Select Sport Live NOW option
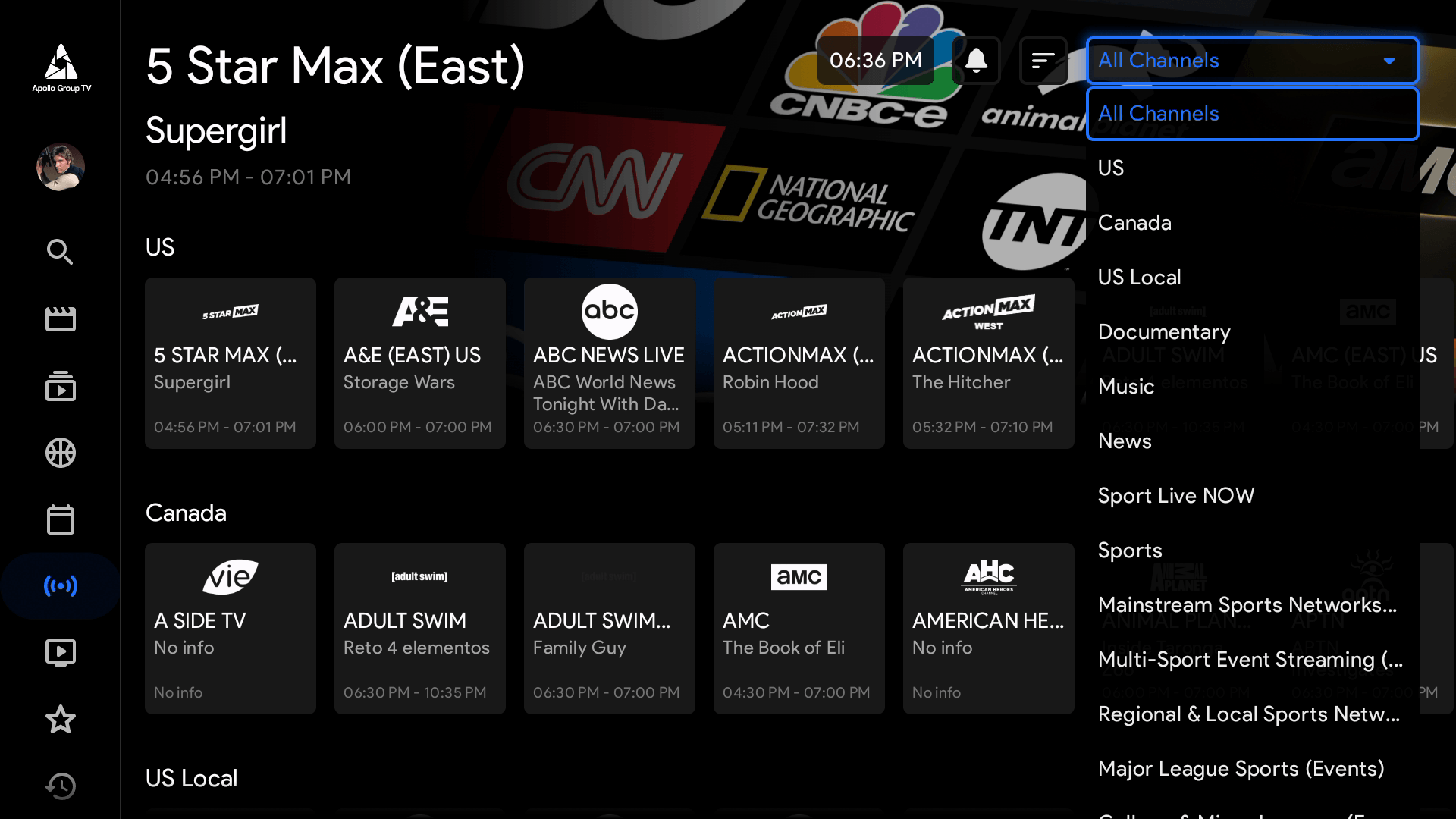The height and width of the screenshot is (819, 1456). pos(1253,496)
